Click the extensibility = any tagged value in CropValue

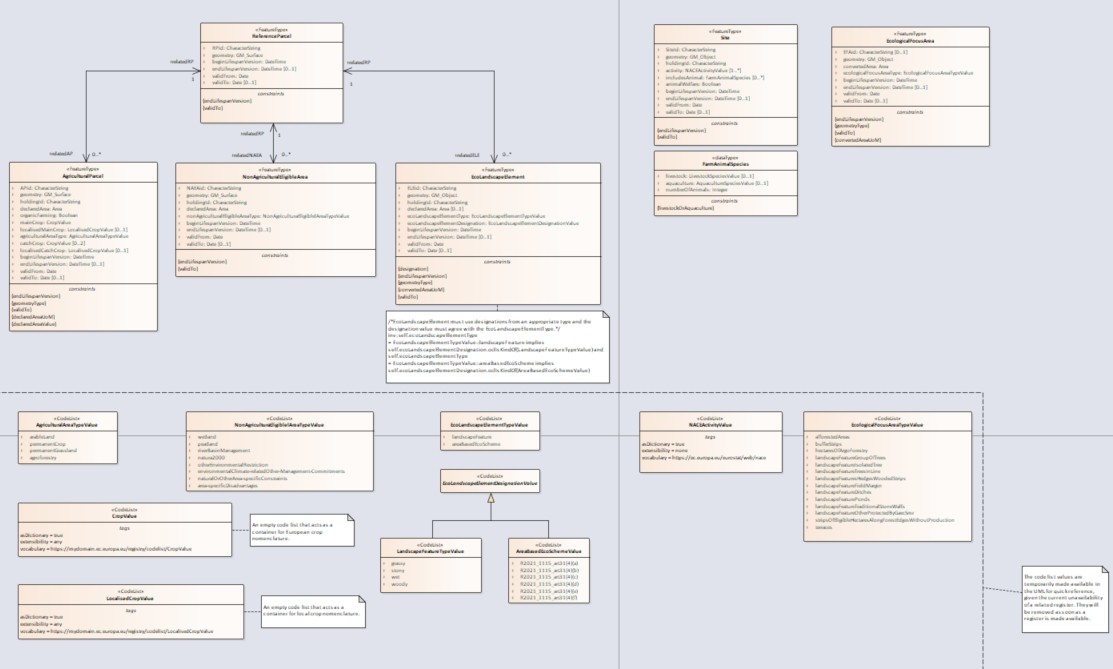click(41, 542)
